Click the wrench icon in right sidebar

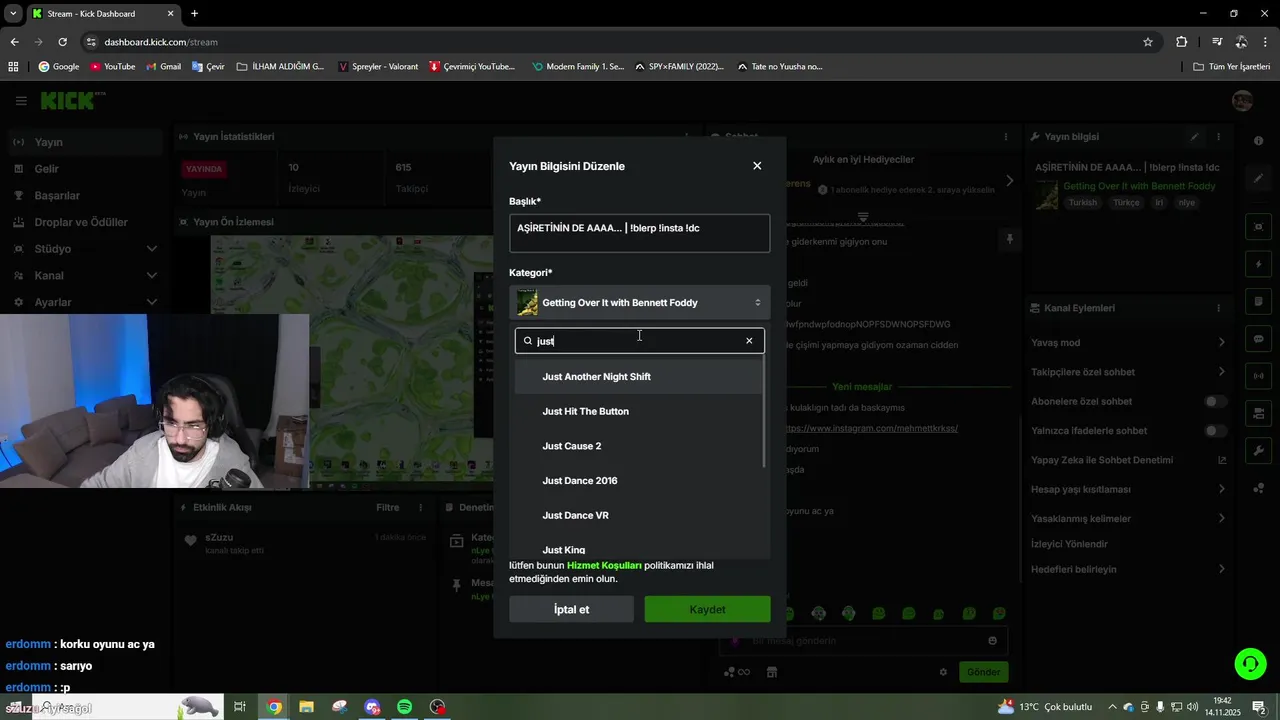coord(1259,451)
